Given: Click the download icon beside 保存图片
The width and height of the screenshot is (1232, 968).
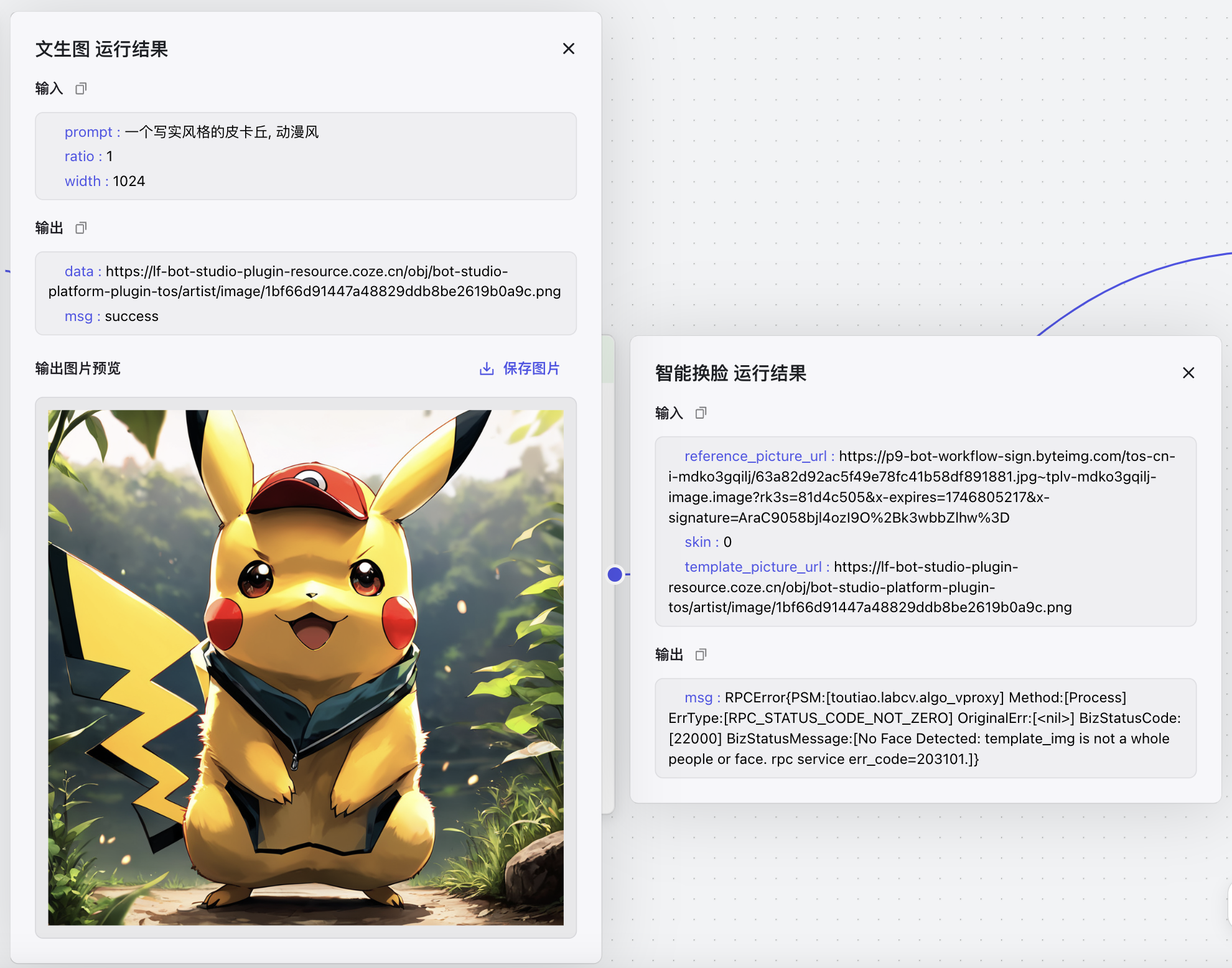Looking at the screenshot, I should click(x=487, y=369).
